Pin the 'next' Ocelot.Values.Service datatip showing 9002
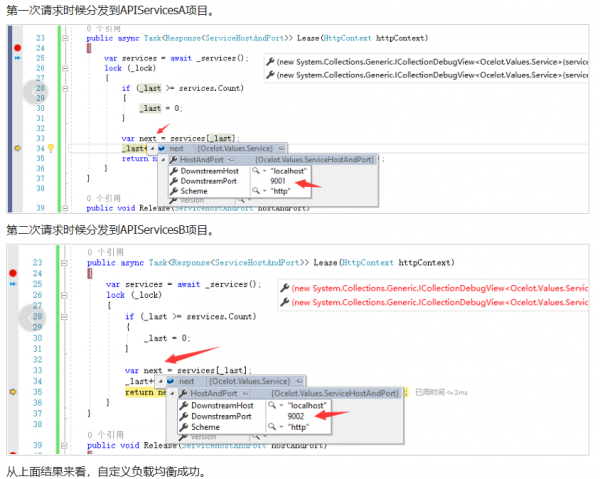This screenshot has height=479, width=600. (300, 381)
